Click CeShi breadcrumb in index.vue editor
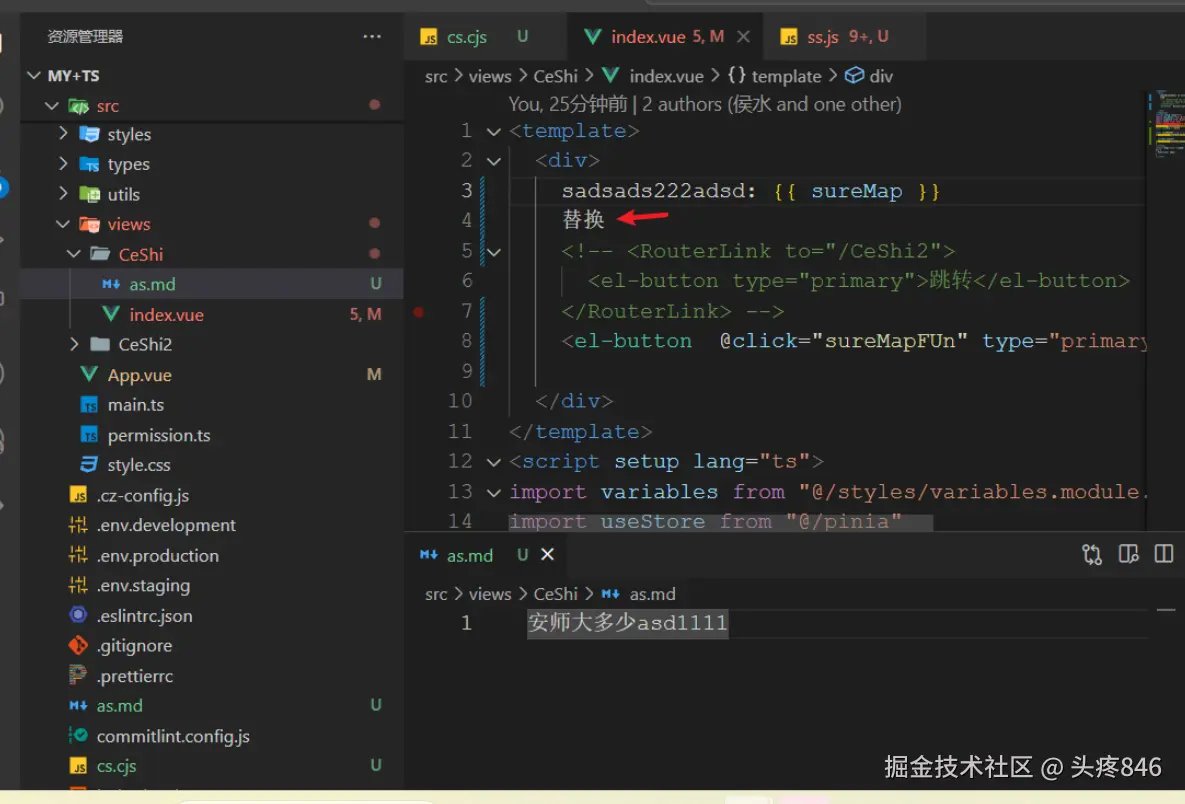 point(555,76)
